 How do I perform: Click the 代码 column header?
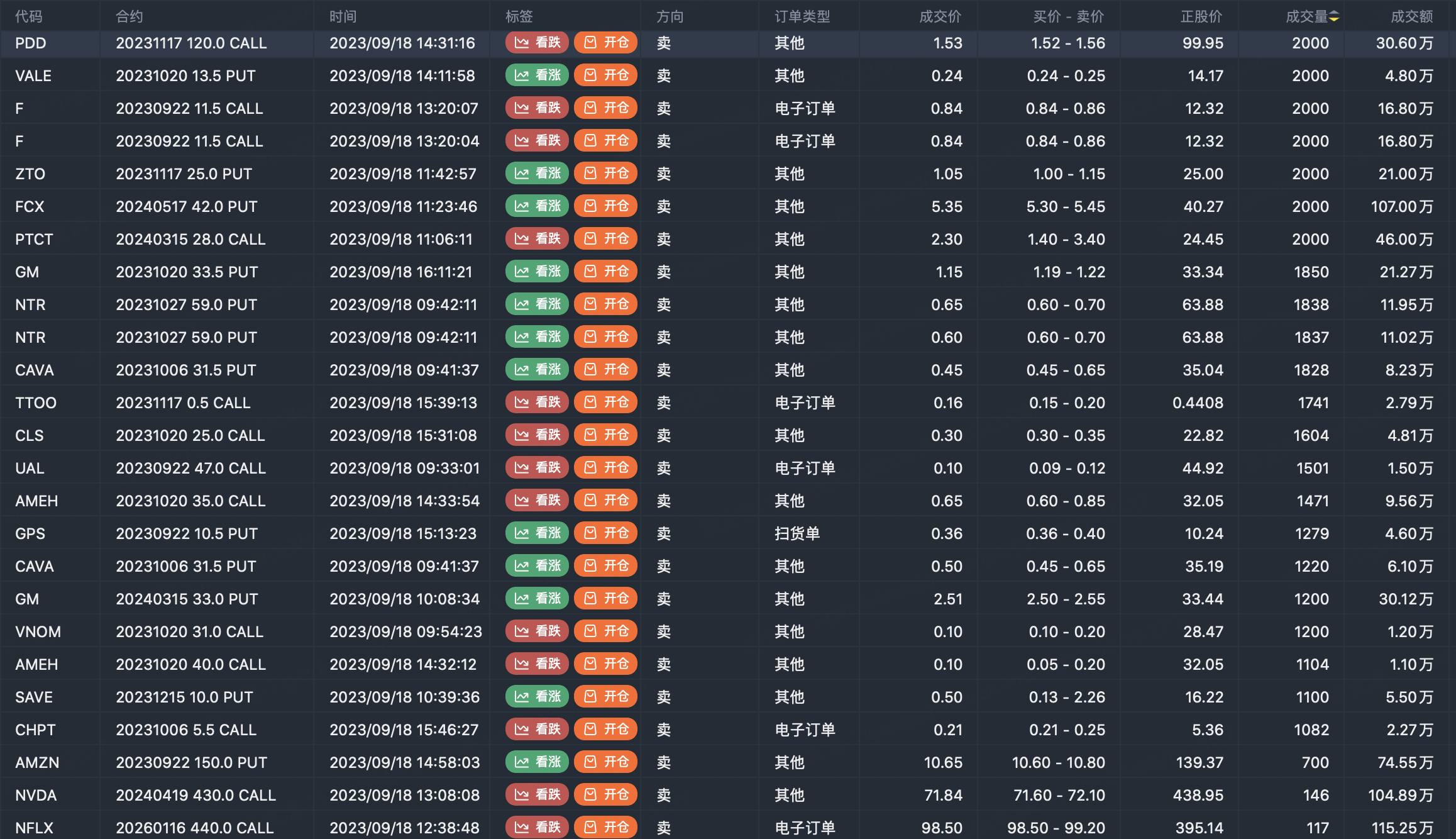click(x=29, y=17)
